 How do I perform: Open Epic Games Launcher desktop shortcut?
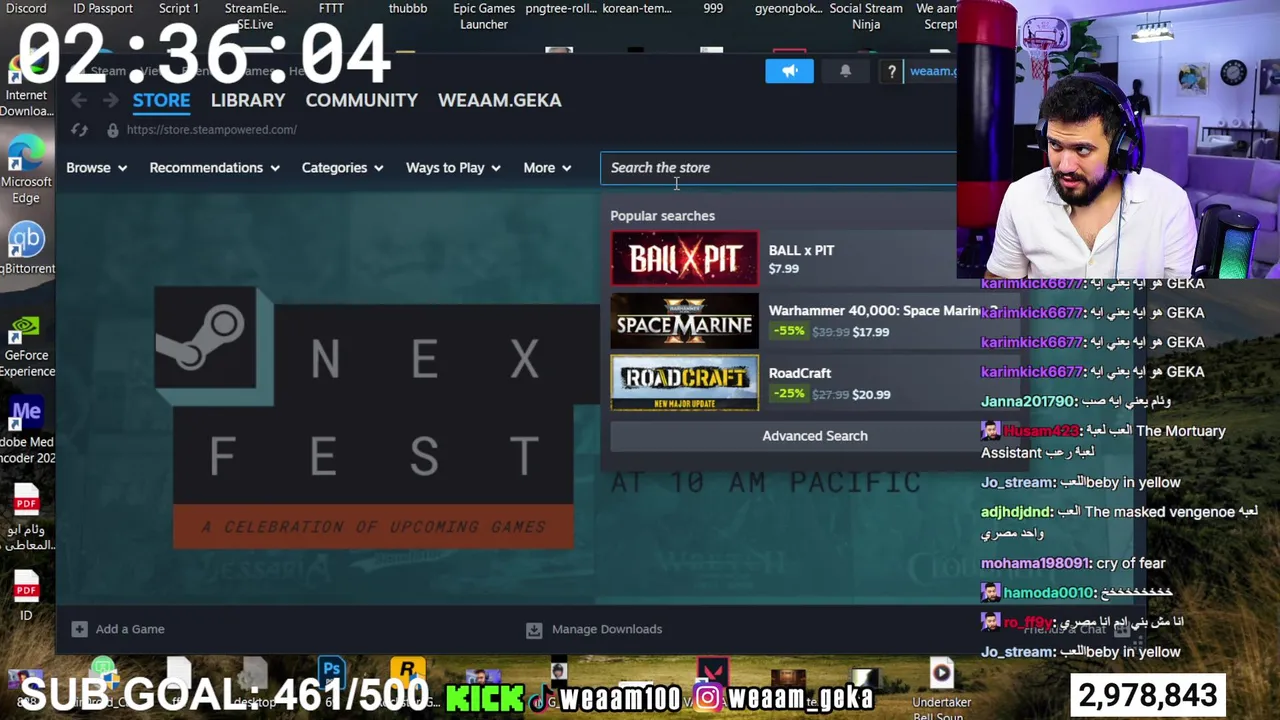(x=484, y=16)
